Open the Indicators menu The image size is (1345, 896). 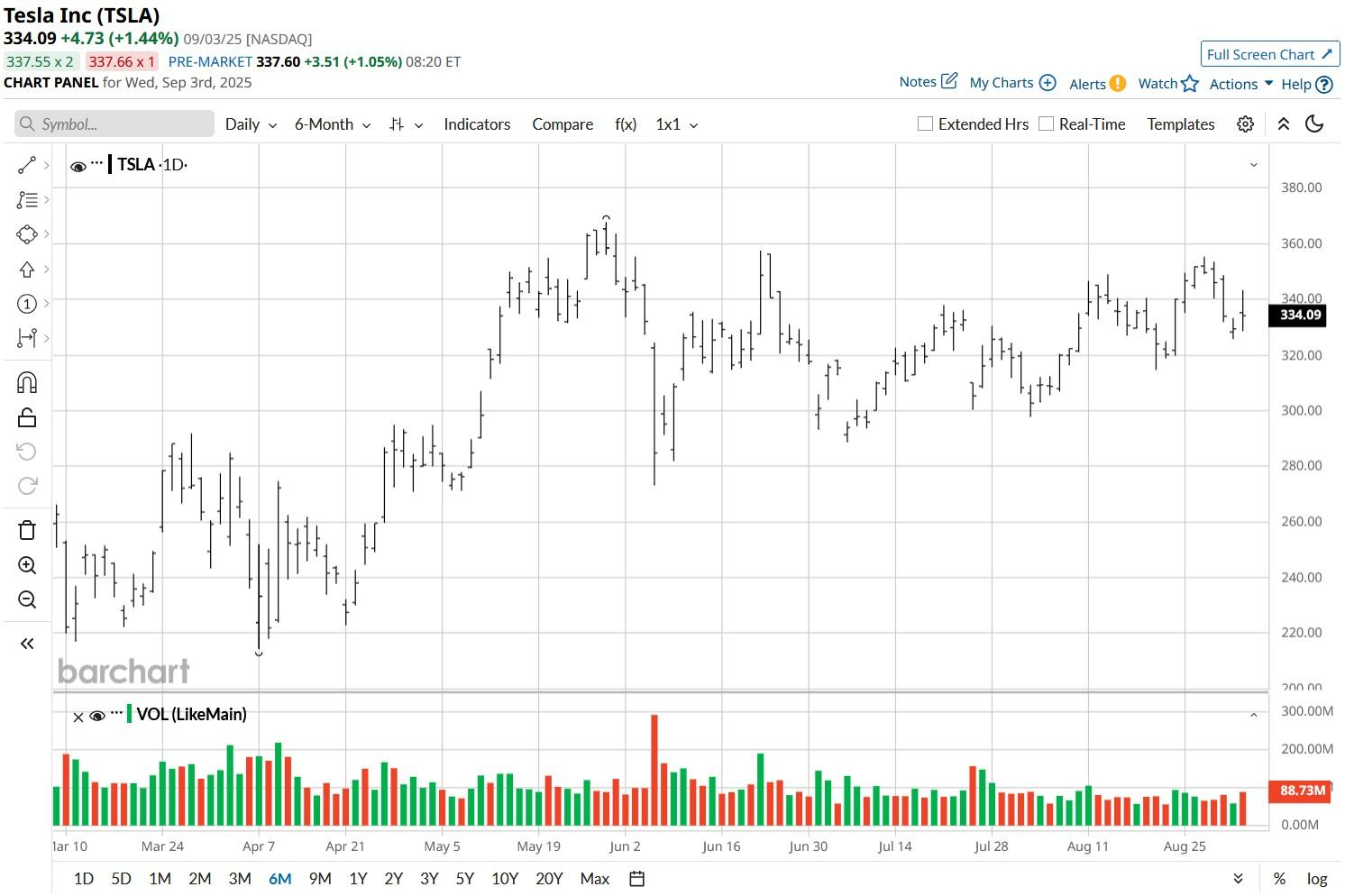click(477, 124)
